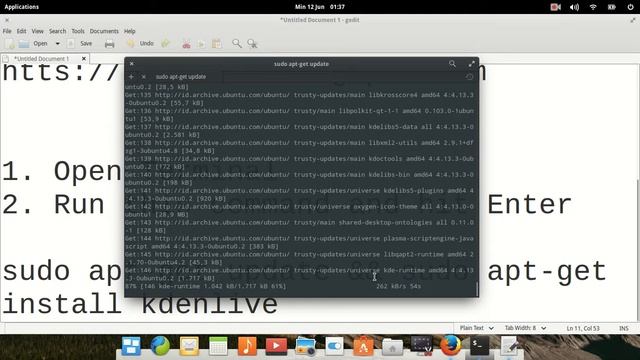Screen dimensions: 640x360
Task: Click the date and time in top panel
Action: coord(320,7)
